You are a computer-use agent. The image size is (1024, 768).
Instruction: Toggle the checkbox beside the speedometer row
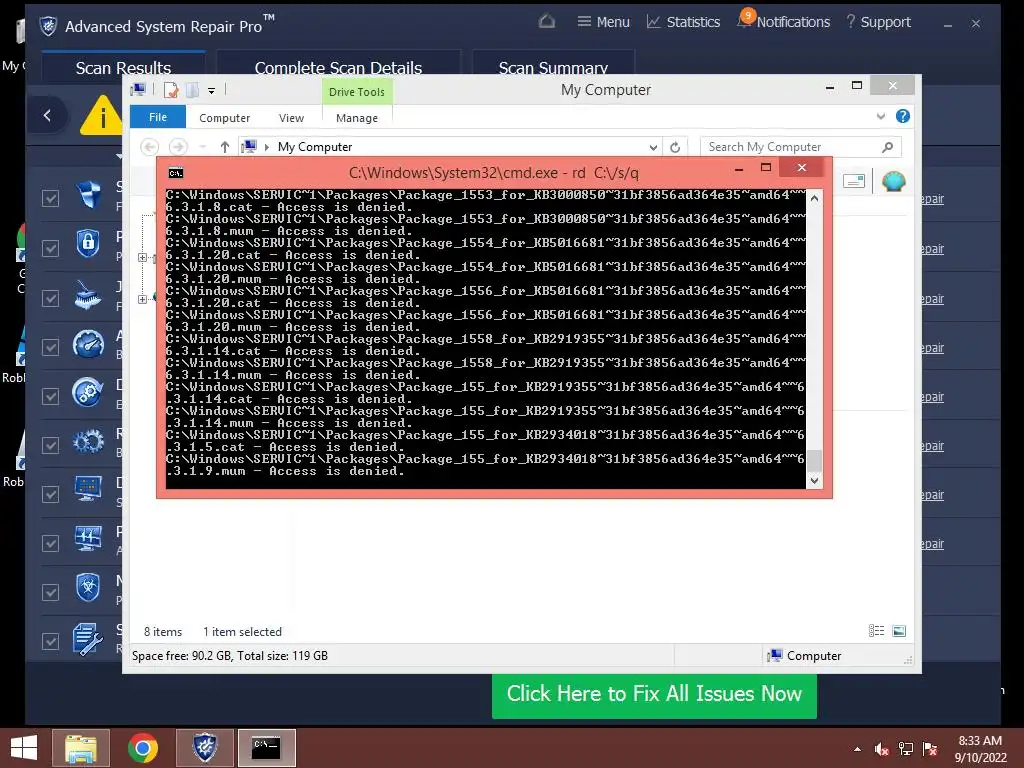point(50,347)
